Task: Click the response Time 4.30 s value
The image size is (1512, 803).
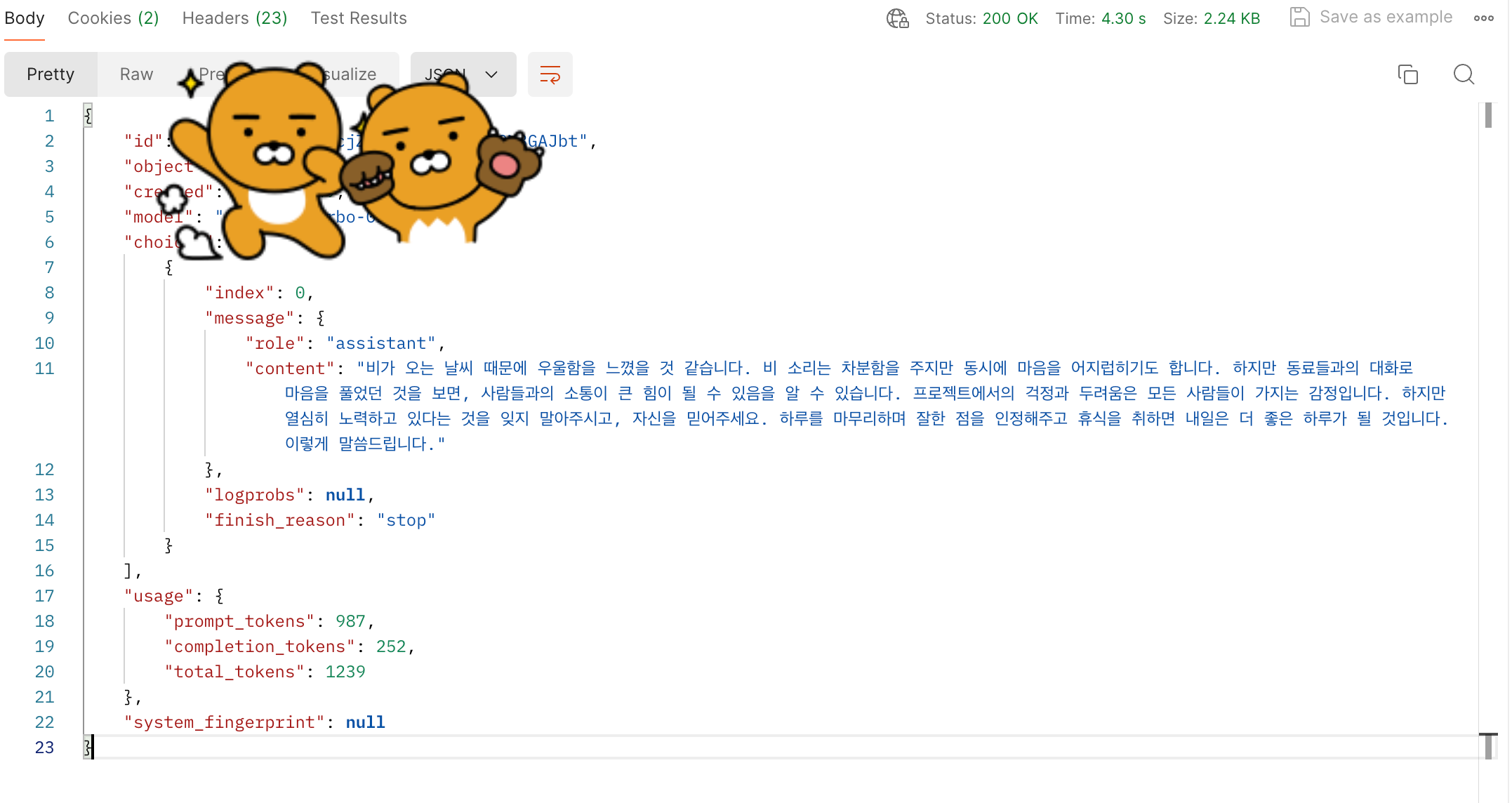Action: click(x=1123, y=19)
